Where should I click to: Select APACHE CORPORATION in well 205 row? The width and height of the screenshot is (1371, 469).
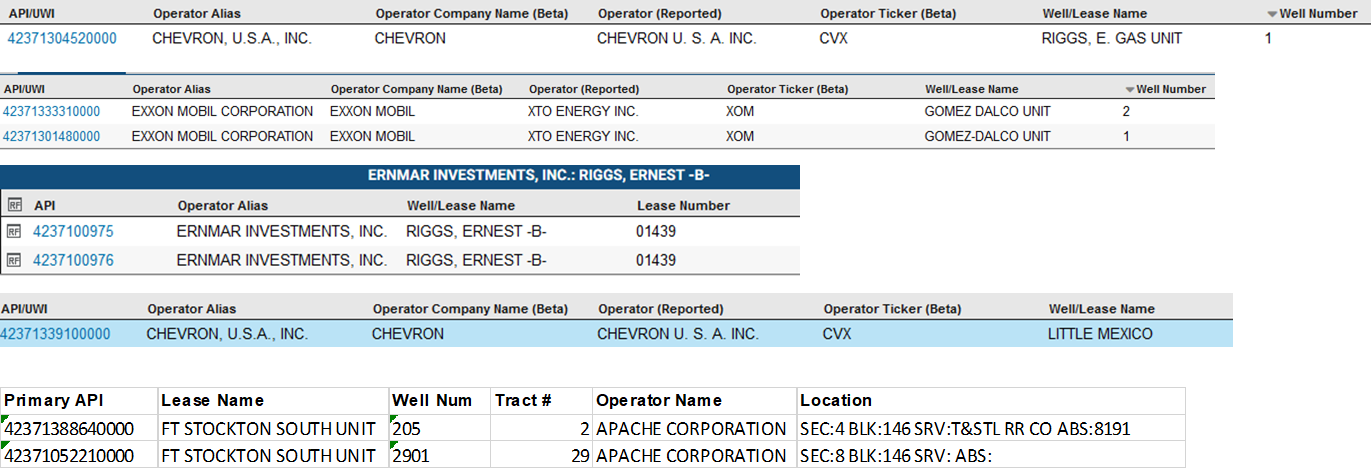pyautogui.click(x=694, y=428)
